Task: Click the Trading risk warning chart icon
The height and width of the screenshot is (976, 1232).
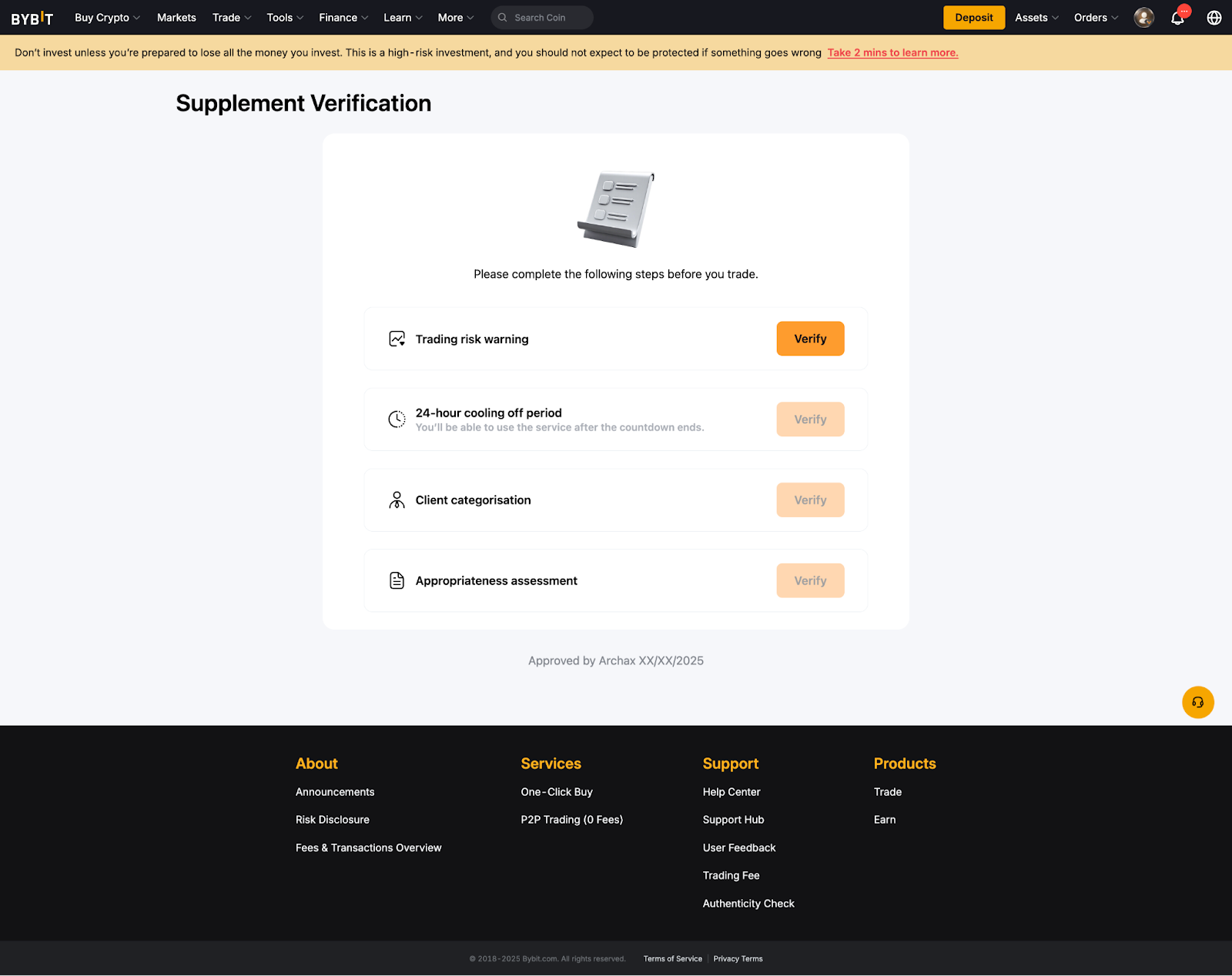Action: [x=397, y=339]
